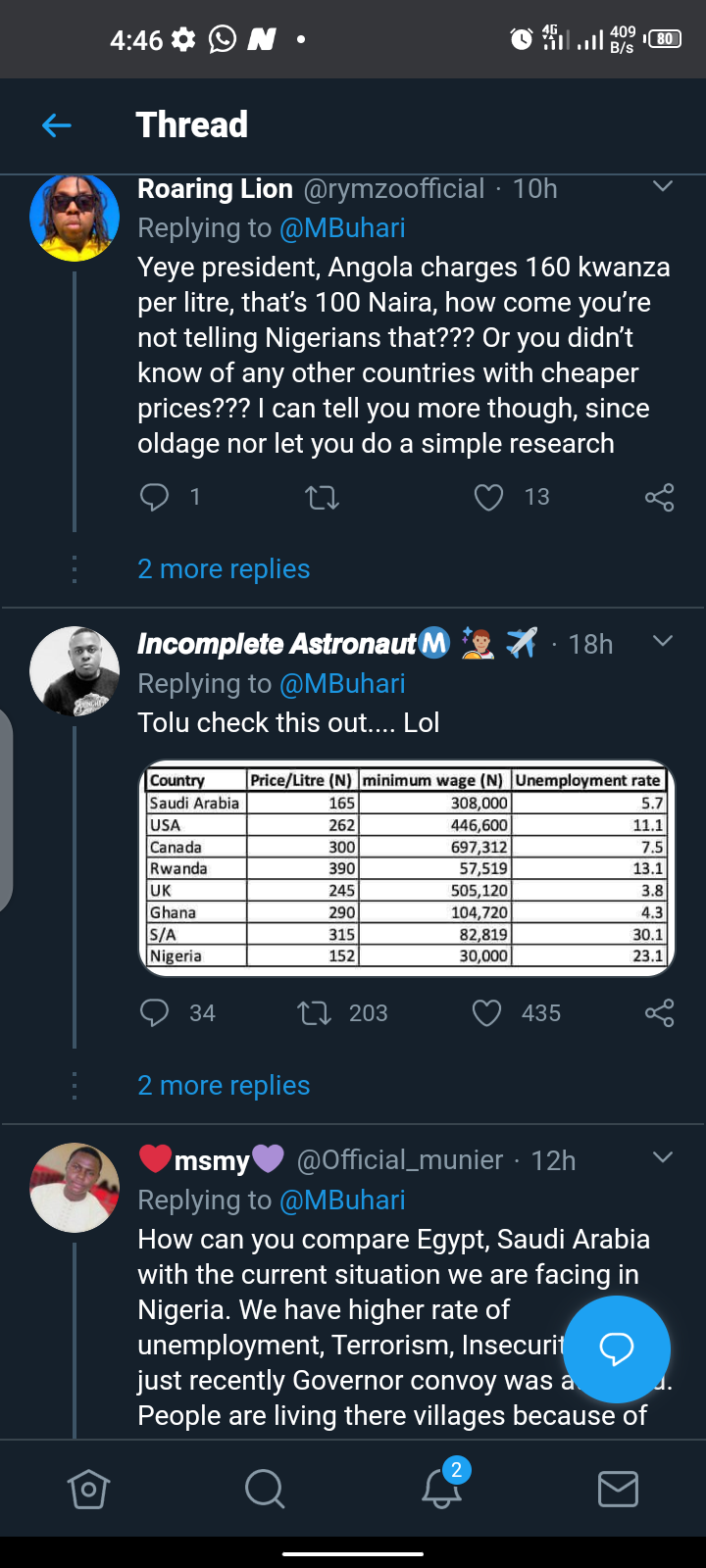Tap the back arrow beside Thread
Image resolution: width=706 pixels, height=1568 pixels.
click(x=57, y=124)
